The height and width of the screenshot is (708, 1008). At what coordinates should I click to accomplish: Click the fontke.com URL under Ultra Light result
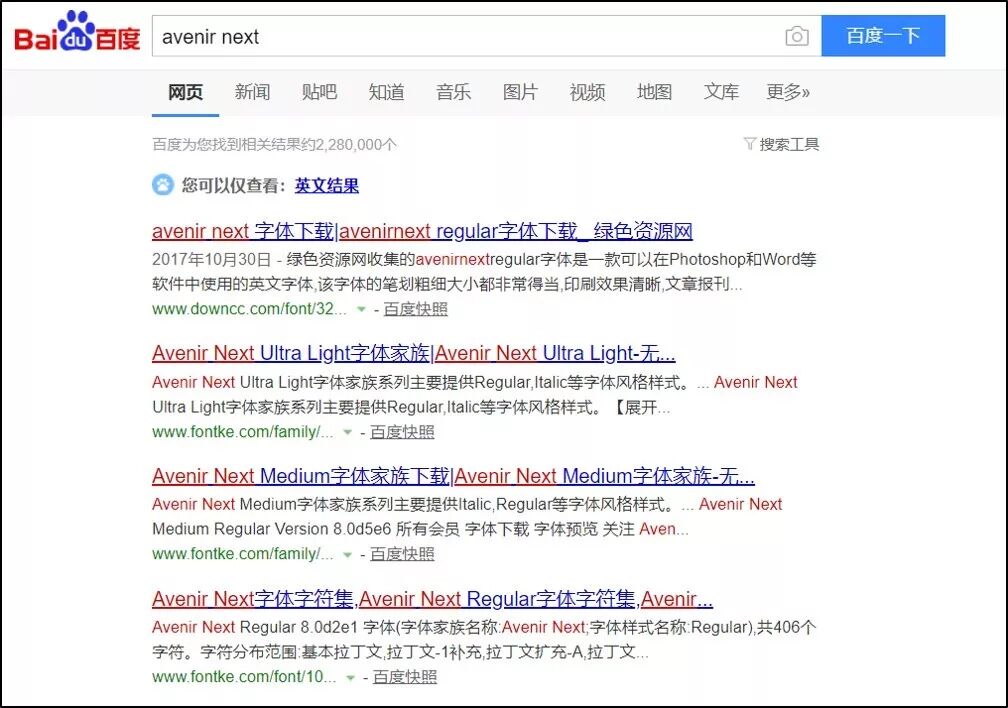click(x=243, y=431)
